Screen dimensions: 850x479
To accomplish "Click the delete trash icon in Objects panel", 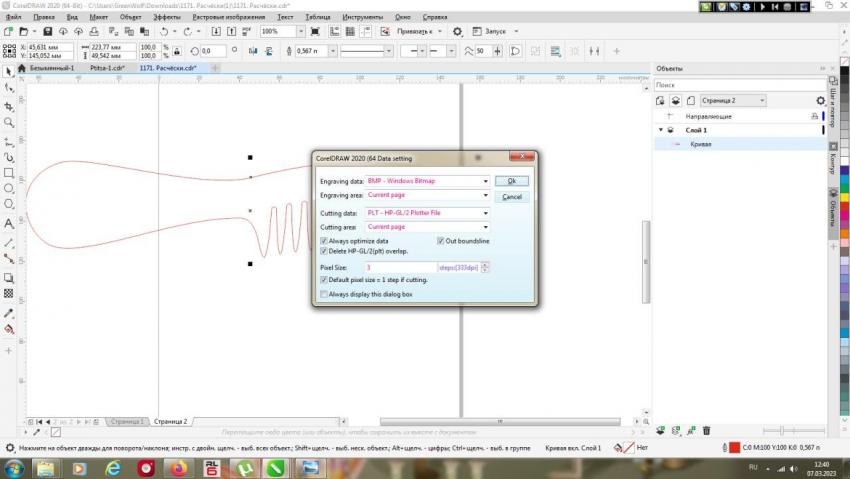I will (706, 430).
